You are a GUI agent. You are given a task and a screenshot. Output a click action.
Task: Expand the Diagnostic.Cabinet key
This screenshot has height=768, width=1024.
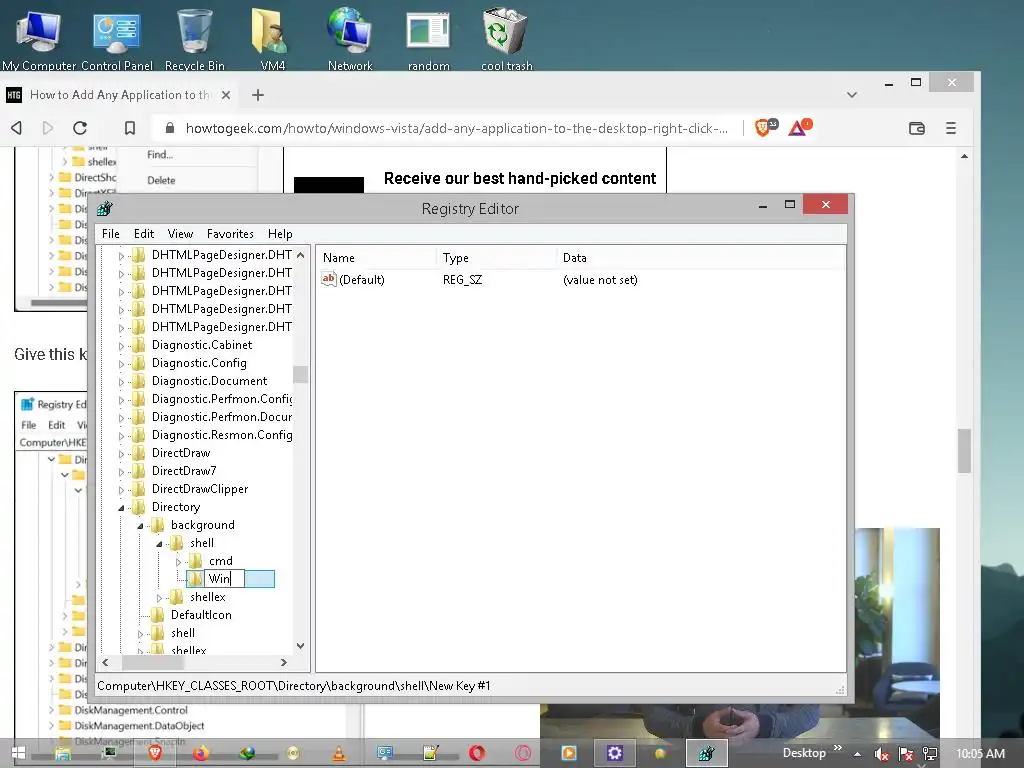click(121, 346)
